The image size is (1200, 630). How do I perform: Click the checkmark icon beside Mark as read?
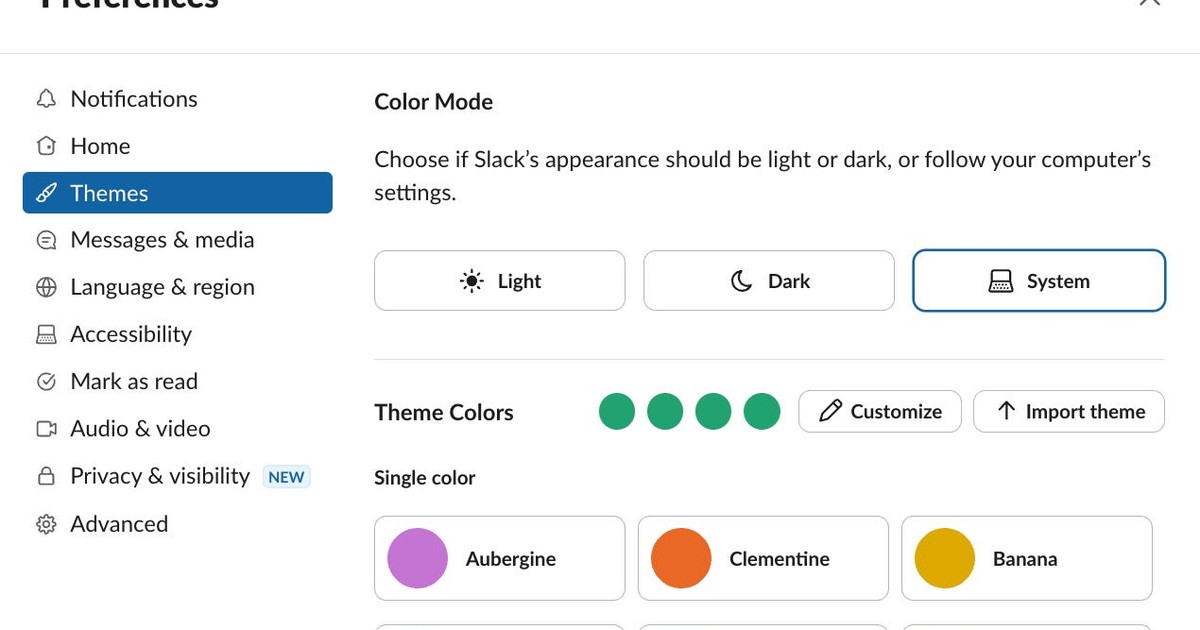click(x=46, y=381)
